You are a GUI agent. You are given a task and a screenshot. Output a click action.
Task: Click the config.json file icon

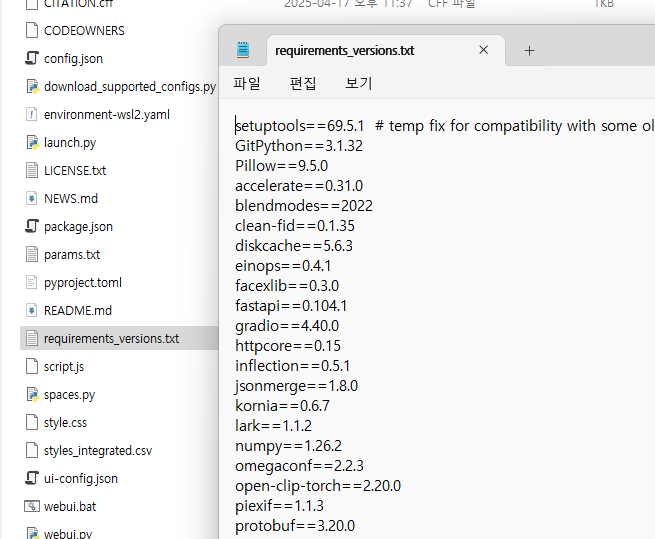tap(32, 58)
